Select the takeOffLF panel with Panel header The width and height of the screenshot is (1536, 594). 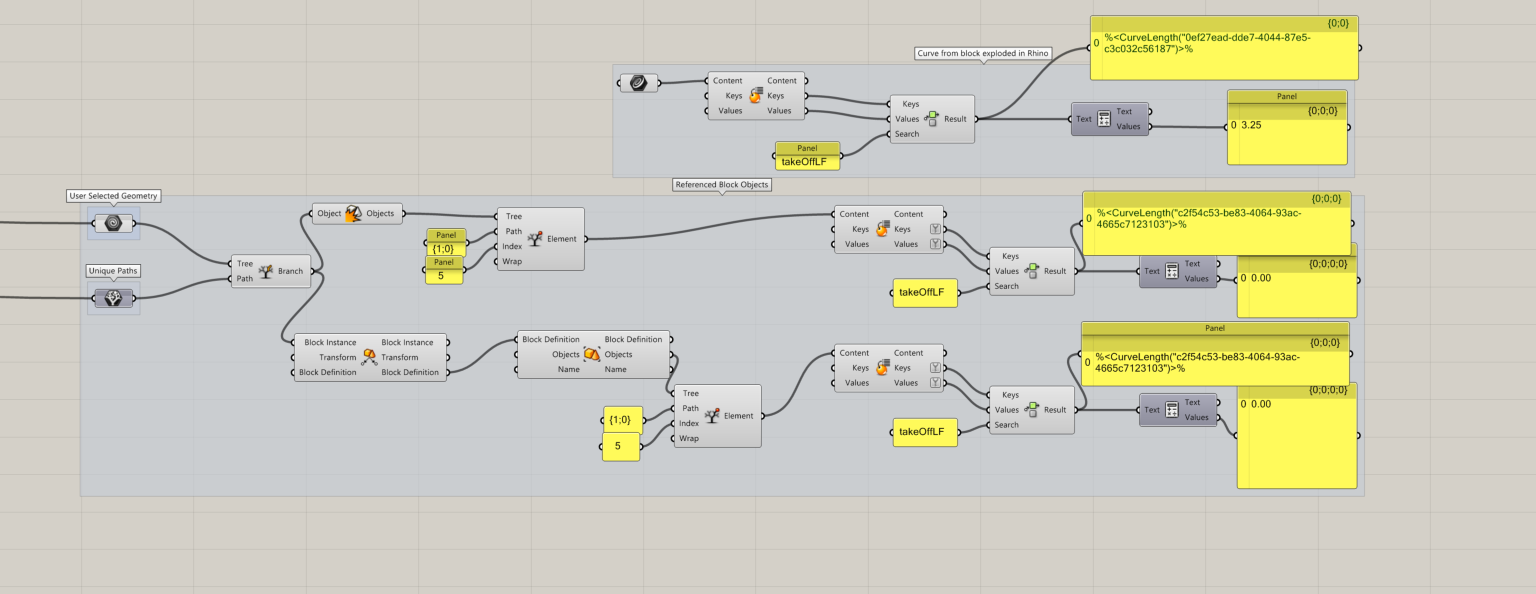click(x=808, y=156)
